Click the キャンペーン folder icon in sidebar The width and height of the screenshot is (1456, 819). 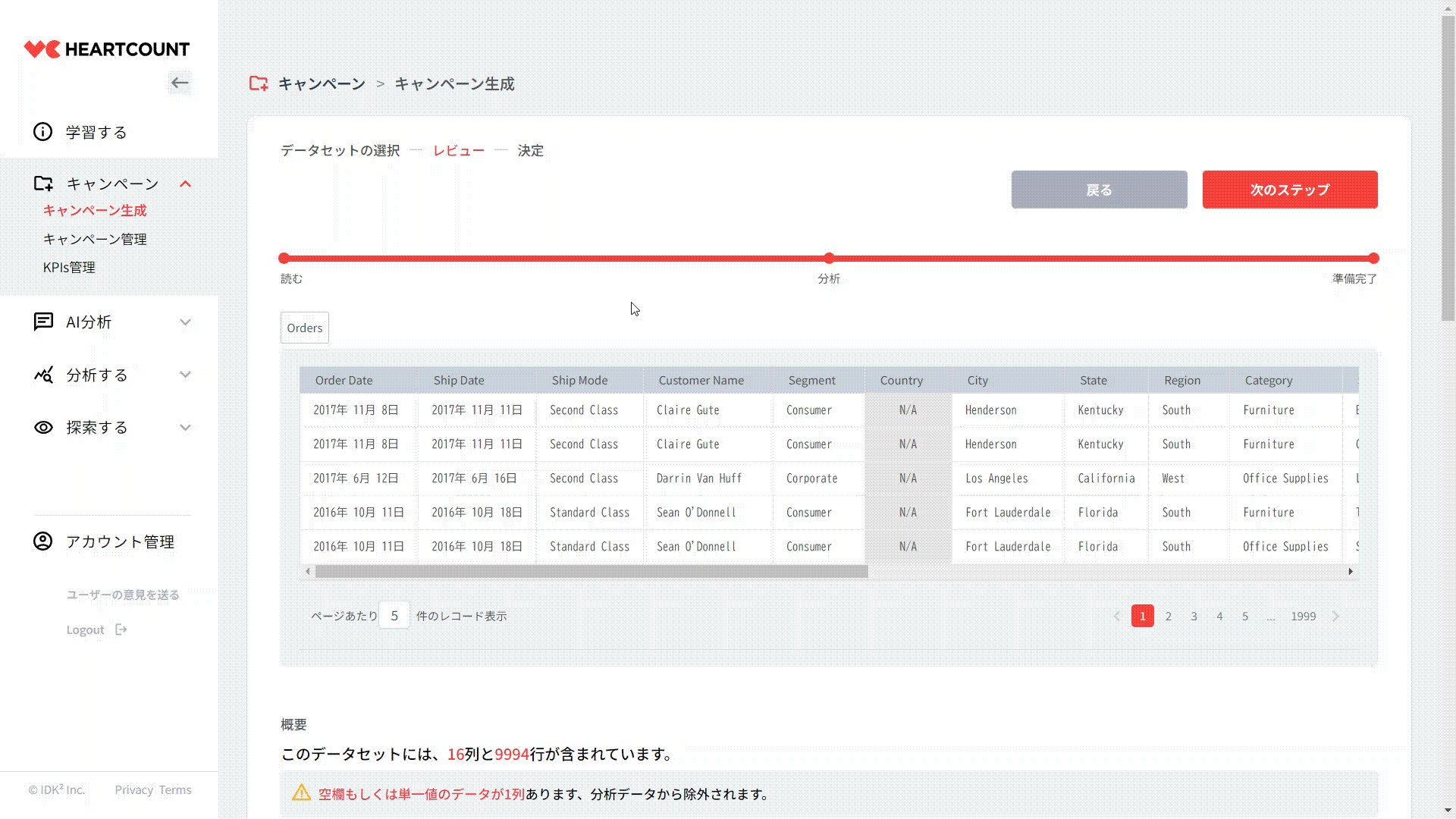pos(43,184)
